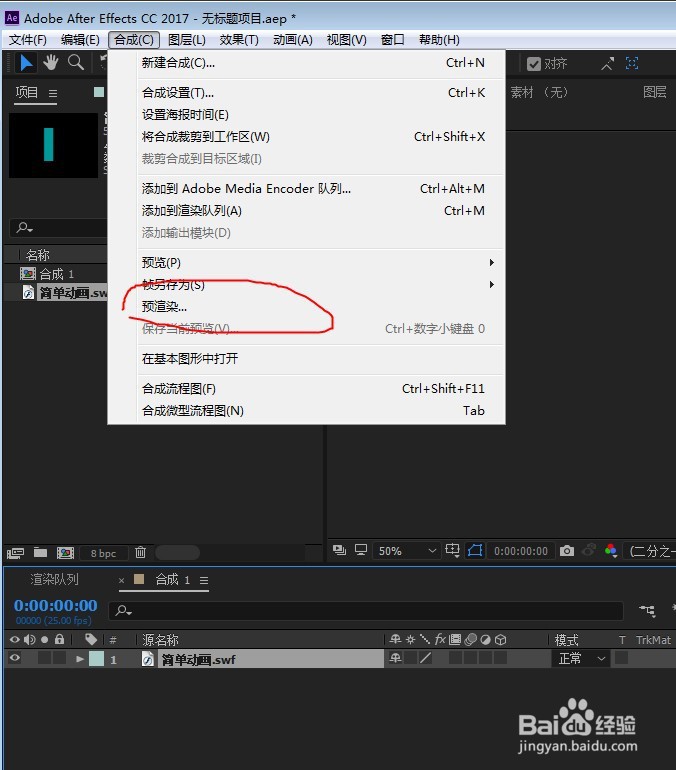The height and width of the screenshot is (770, 676).
Task: Switch to the 渲染队列 tab
Action: click(x=54, y=580)
